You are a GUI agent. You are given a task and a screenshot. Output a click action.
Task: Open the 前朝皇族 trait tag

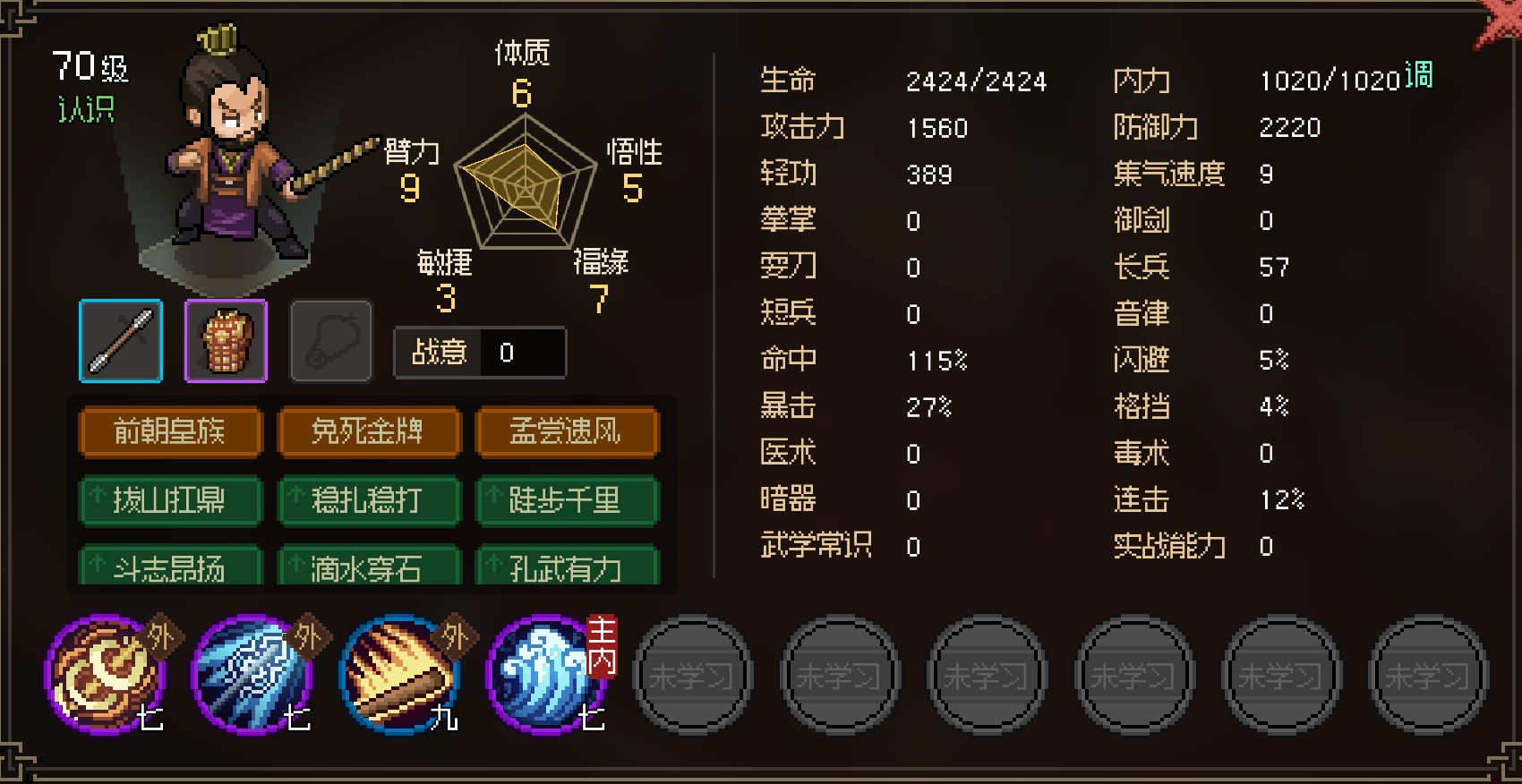(x=170, y=432)
